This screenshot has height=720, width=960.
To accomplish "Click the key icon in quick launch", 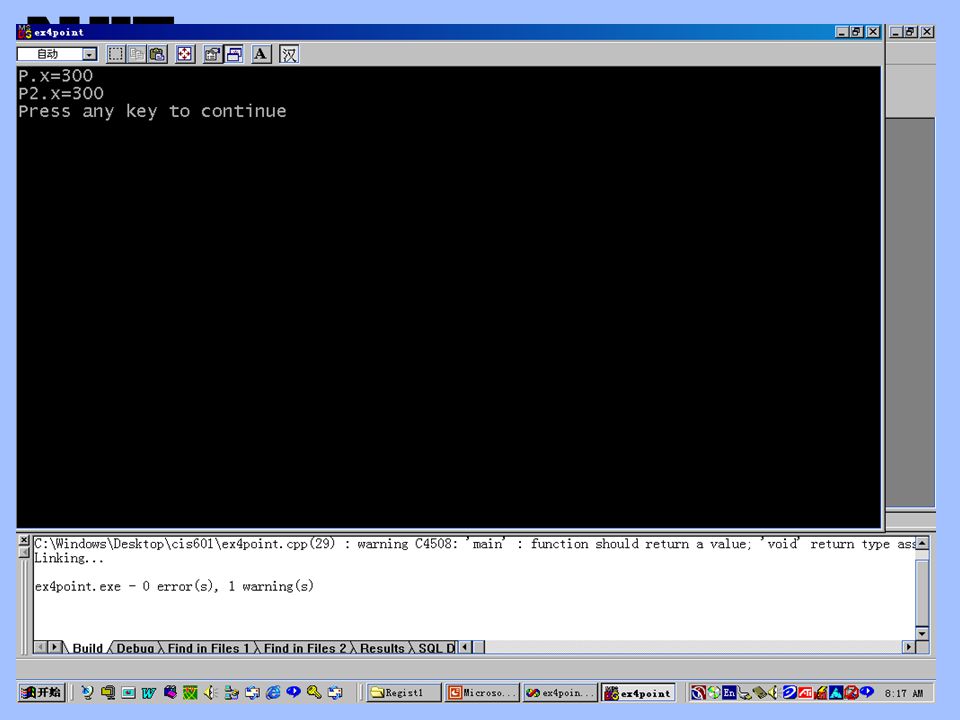I will pos(314,692).
